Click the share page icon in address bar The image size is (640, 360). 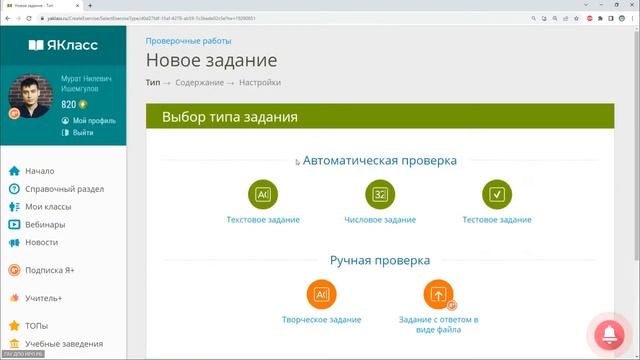565,18
